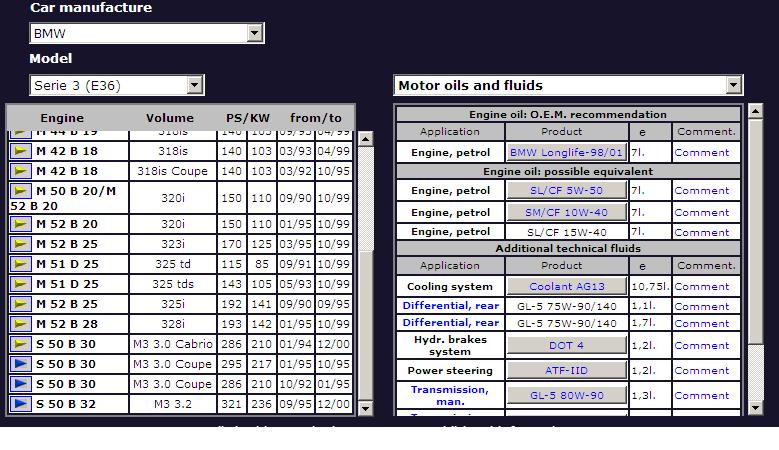Click the 328i volume cell

click(x=173, y=324)
